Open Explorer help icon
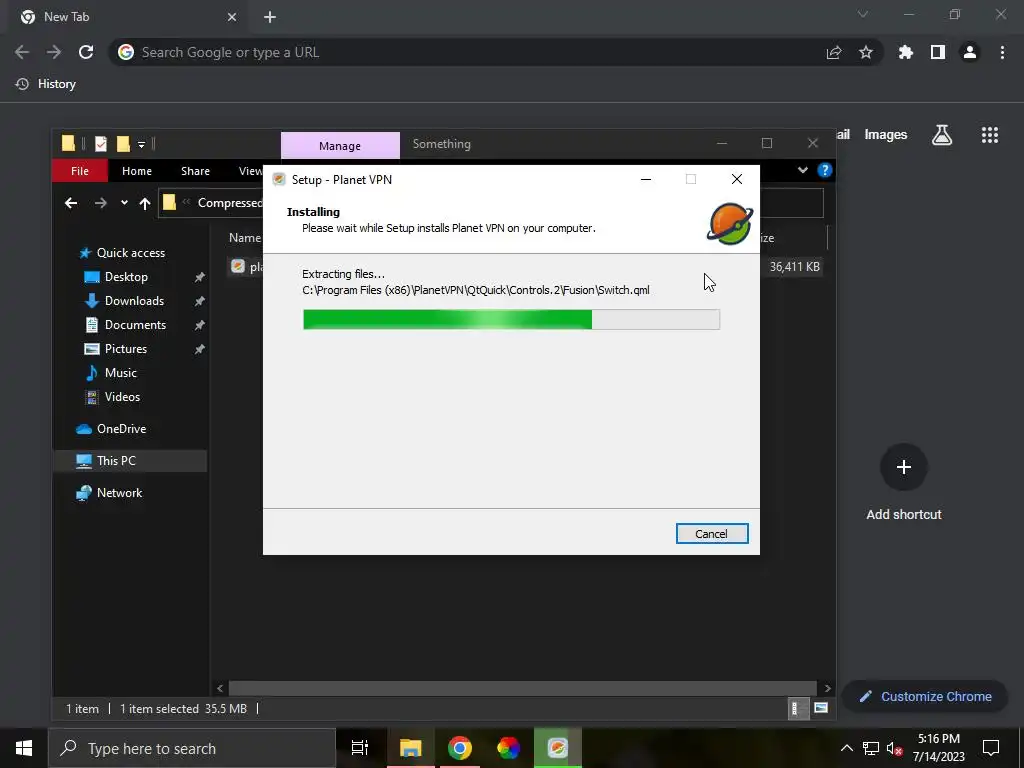 pos(825,170)
